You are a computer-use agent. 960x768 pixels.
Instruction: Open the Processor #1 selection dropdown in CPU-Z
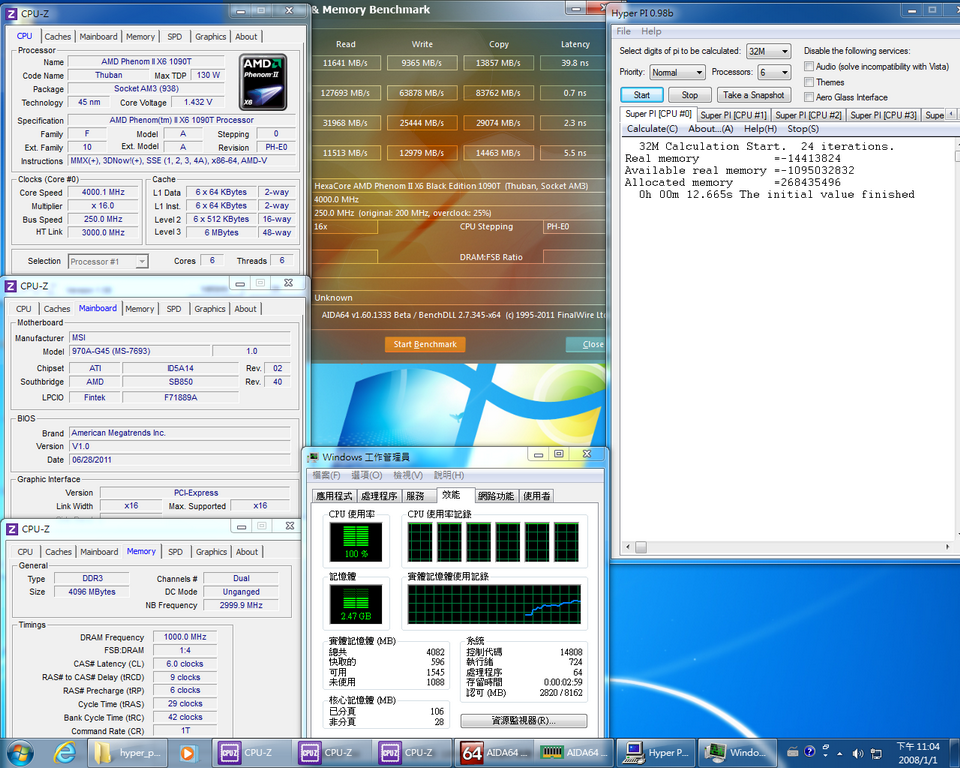(108, 262)
